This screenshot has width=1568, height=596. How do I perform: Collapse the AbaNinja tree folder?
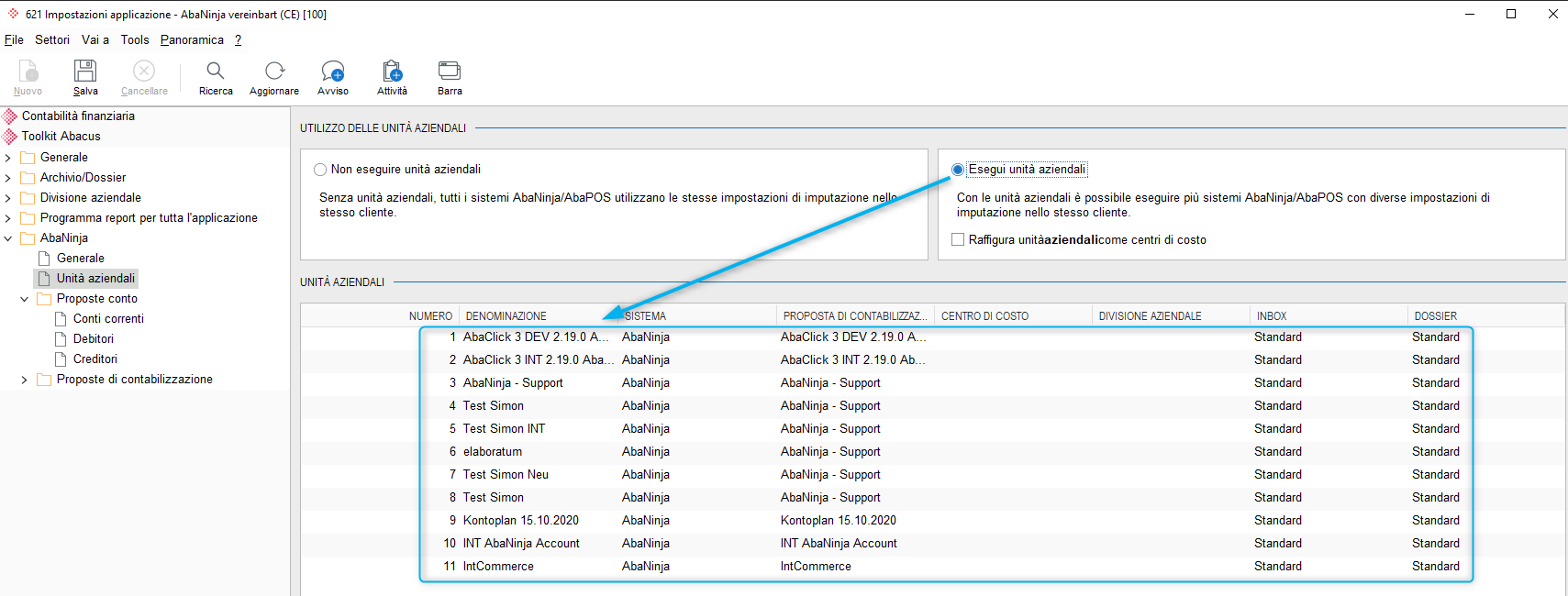click(8, 238)
